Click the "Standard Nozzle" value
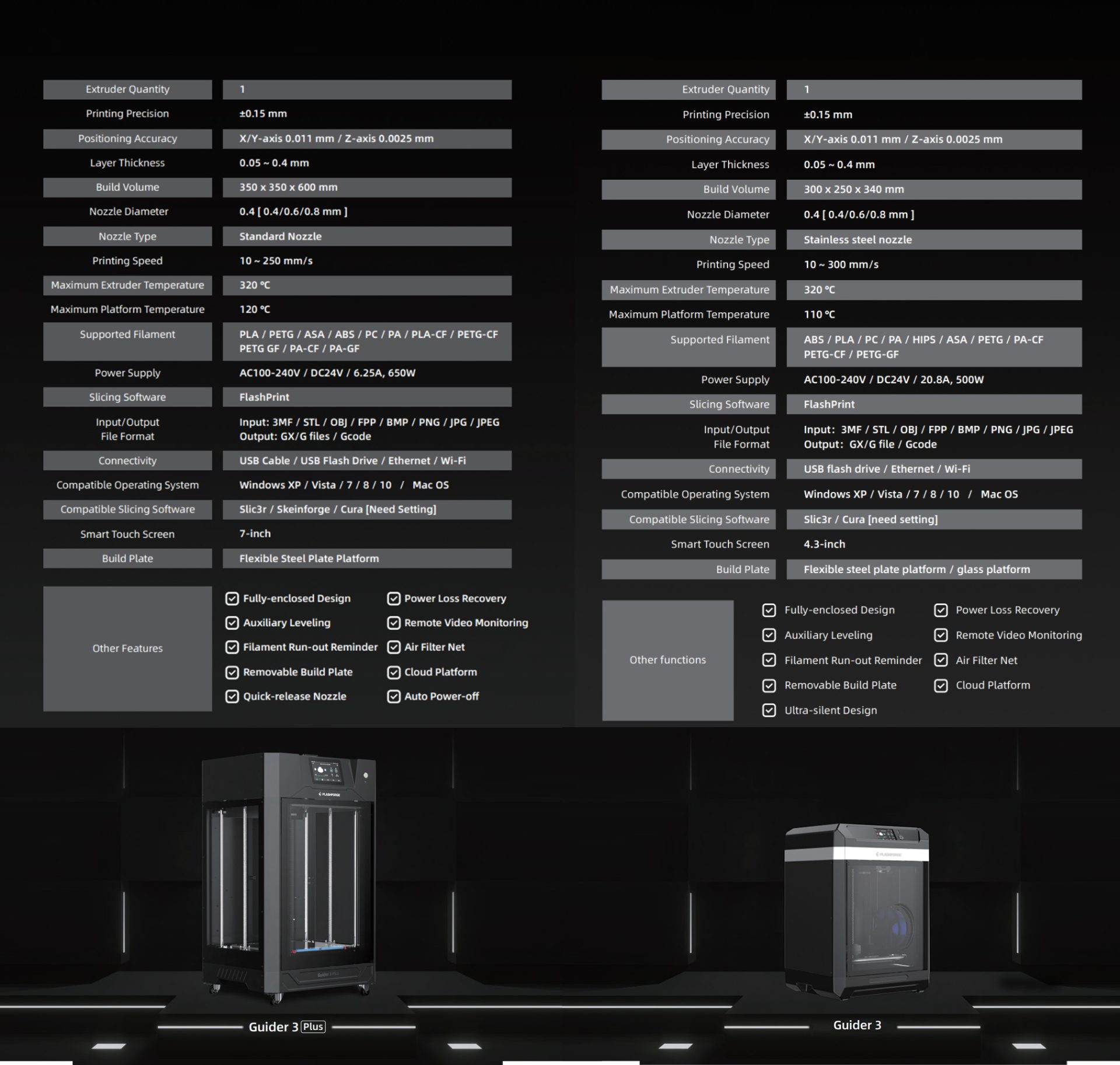The height and width of the screenshot is (1065, 1120). (x=280, y=236)
